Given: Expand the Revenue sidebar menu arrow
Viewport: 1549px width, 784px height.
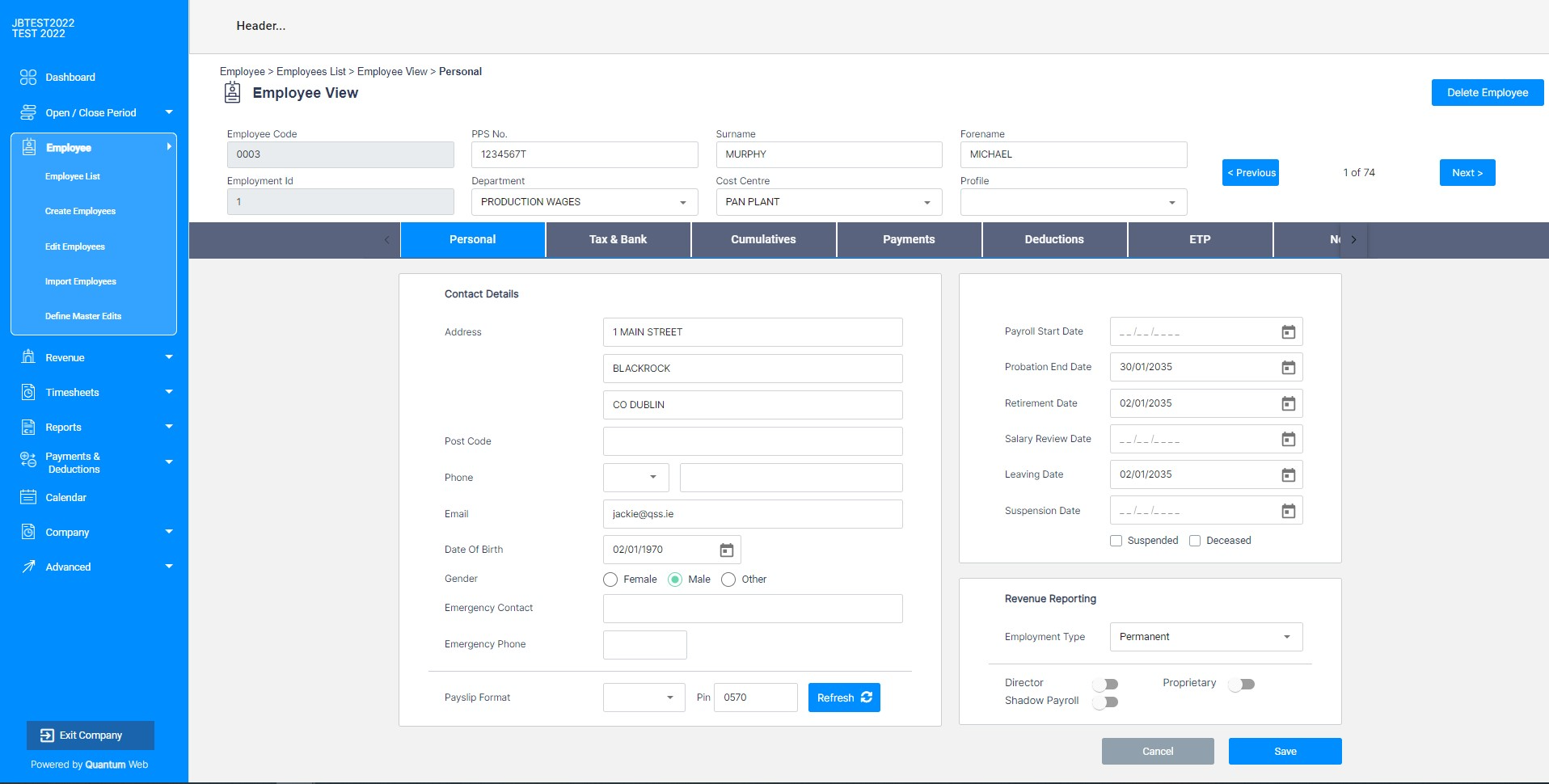Looking at the screenshot, I should click(x=169, y=356).
